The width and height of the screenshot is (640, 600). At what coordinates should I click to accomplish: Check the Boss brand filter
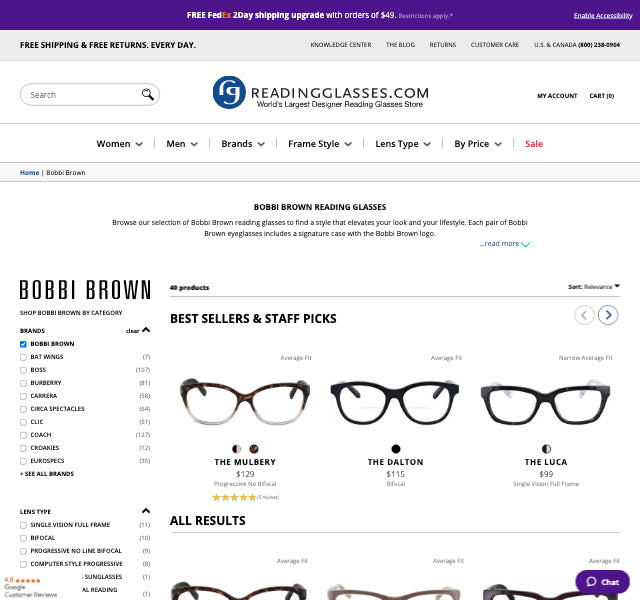[23, 370]
